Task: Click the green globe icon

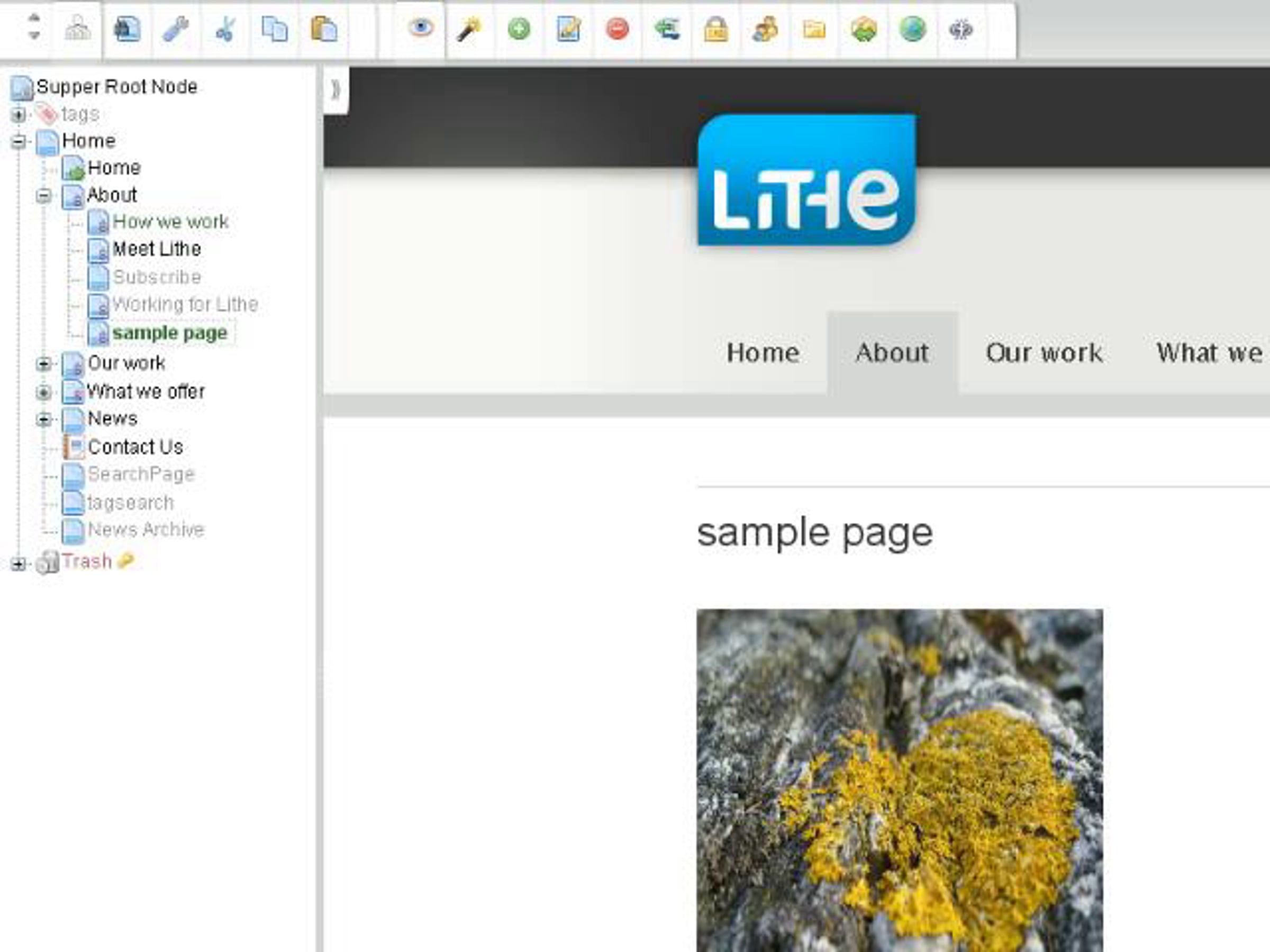Action: pos(912,29)
